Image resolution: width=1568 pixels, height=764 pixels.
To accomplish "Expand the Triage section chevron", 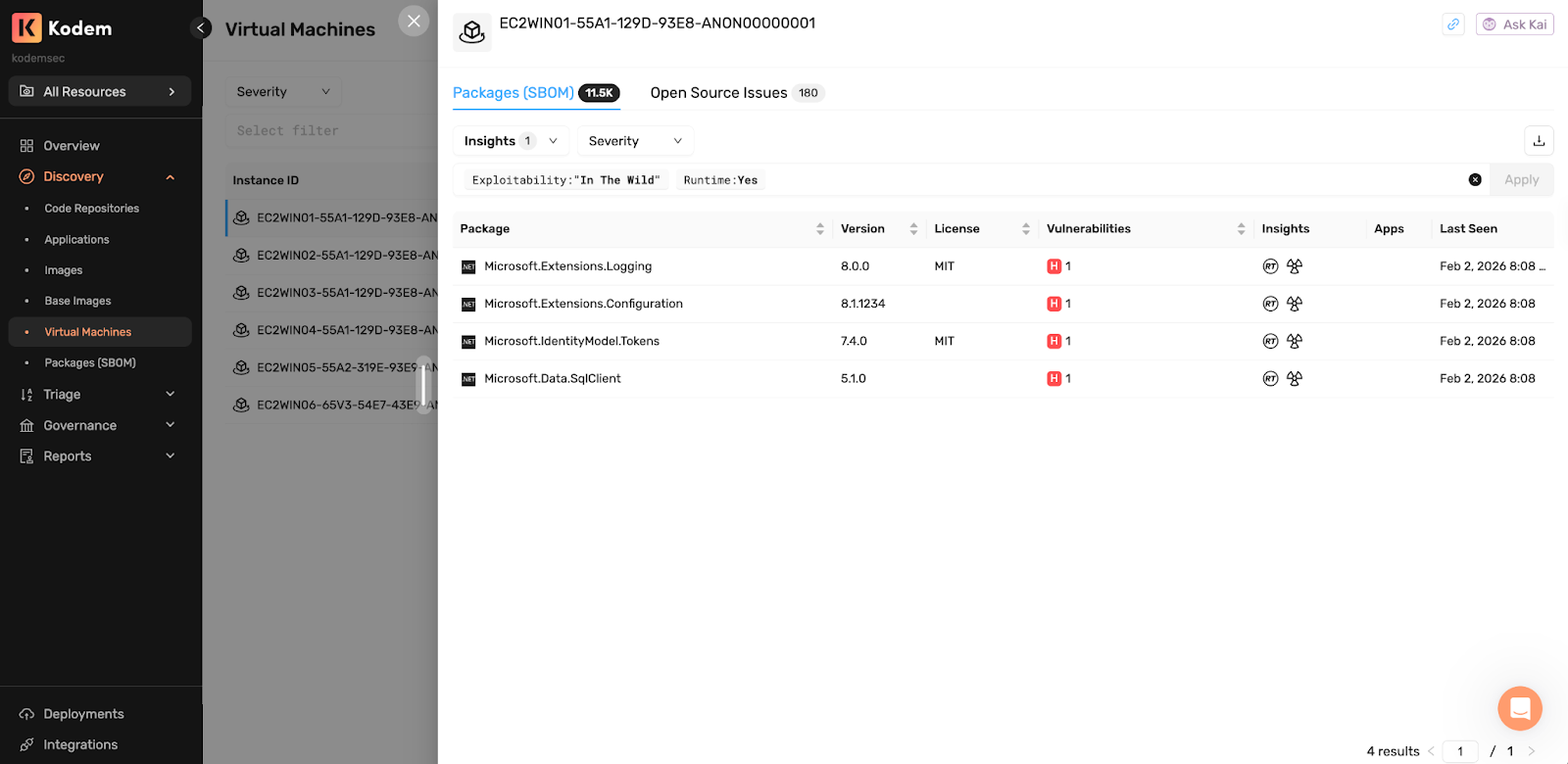I will click(x=171, y=395).
